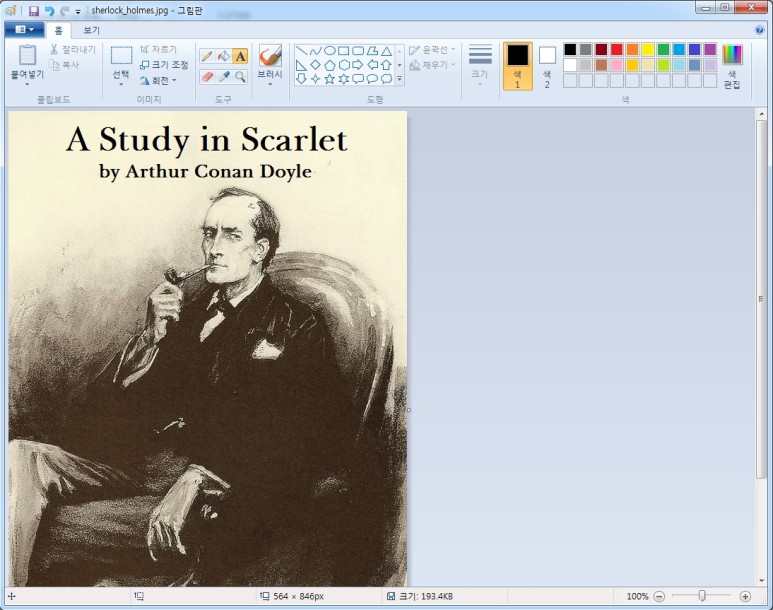
Task: Pick the Line shape
Action: point(301,51)
